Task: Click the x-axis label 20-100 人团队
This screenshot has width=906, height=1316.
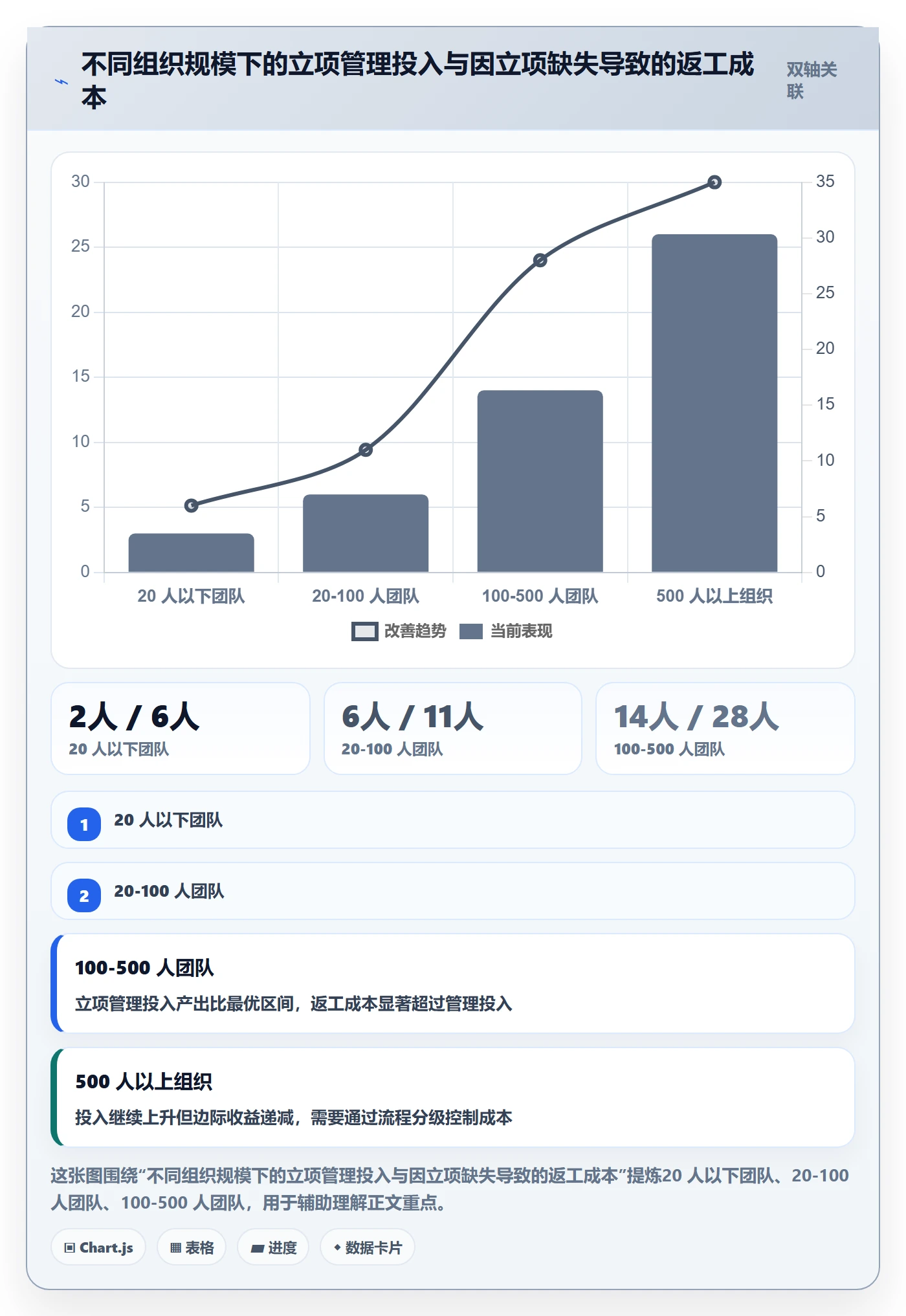Action: [x=366, y=596]
